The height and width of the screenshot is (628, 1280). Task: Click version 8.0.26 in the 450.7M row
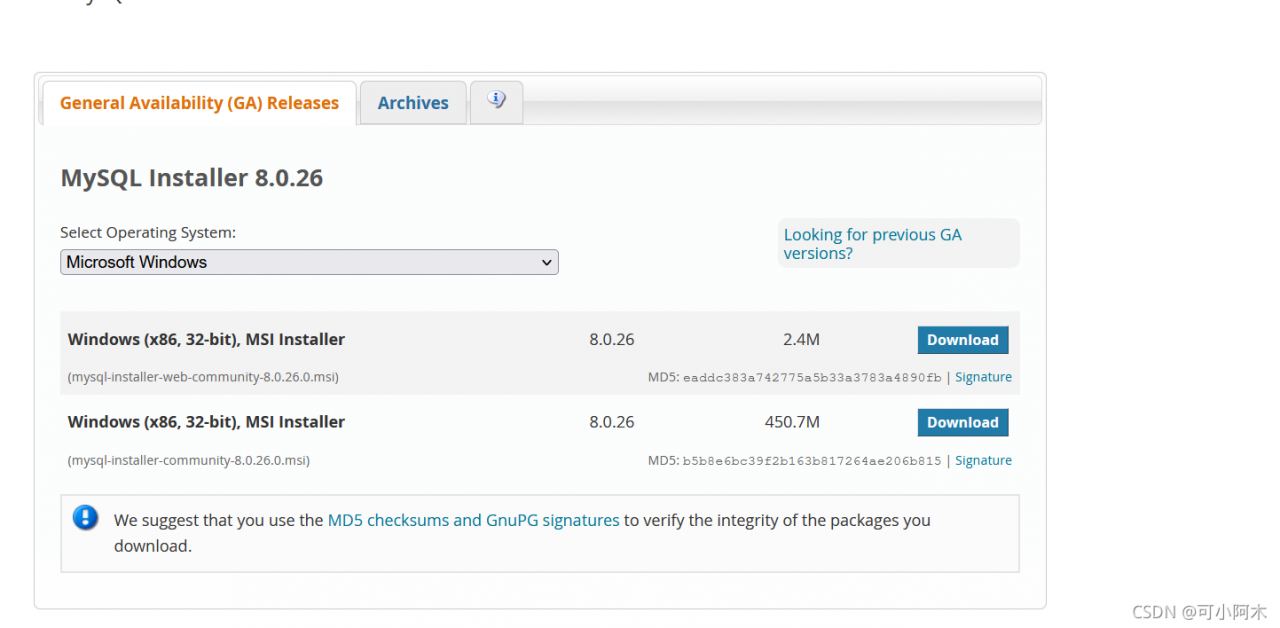(x=612, y=422)
